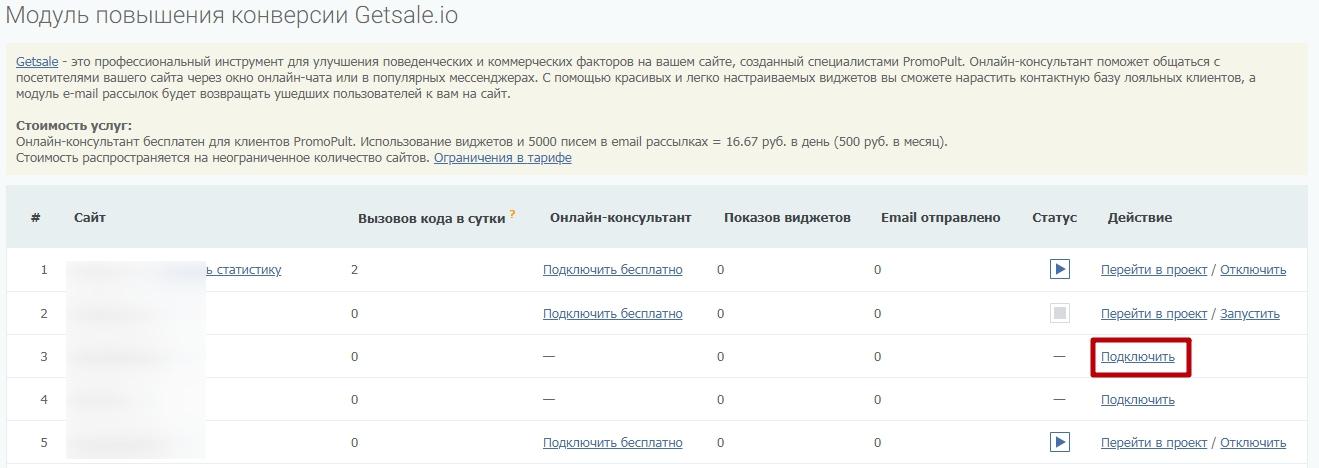Click the Вызовов кода в сутки column header
Image resolution: width=1319 pixels, height=468 pixels.
point(432,218)
